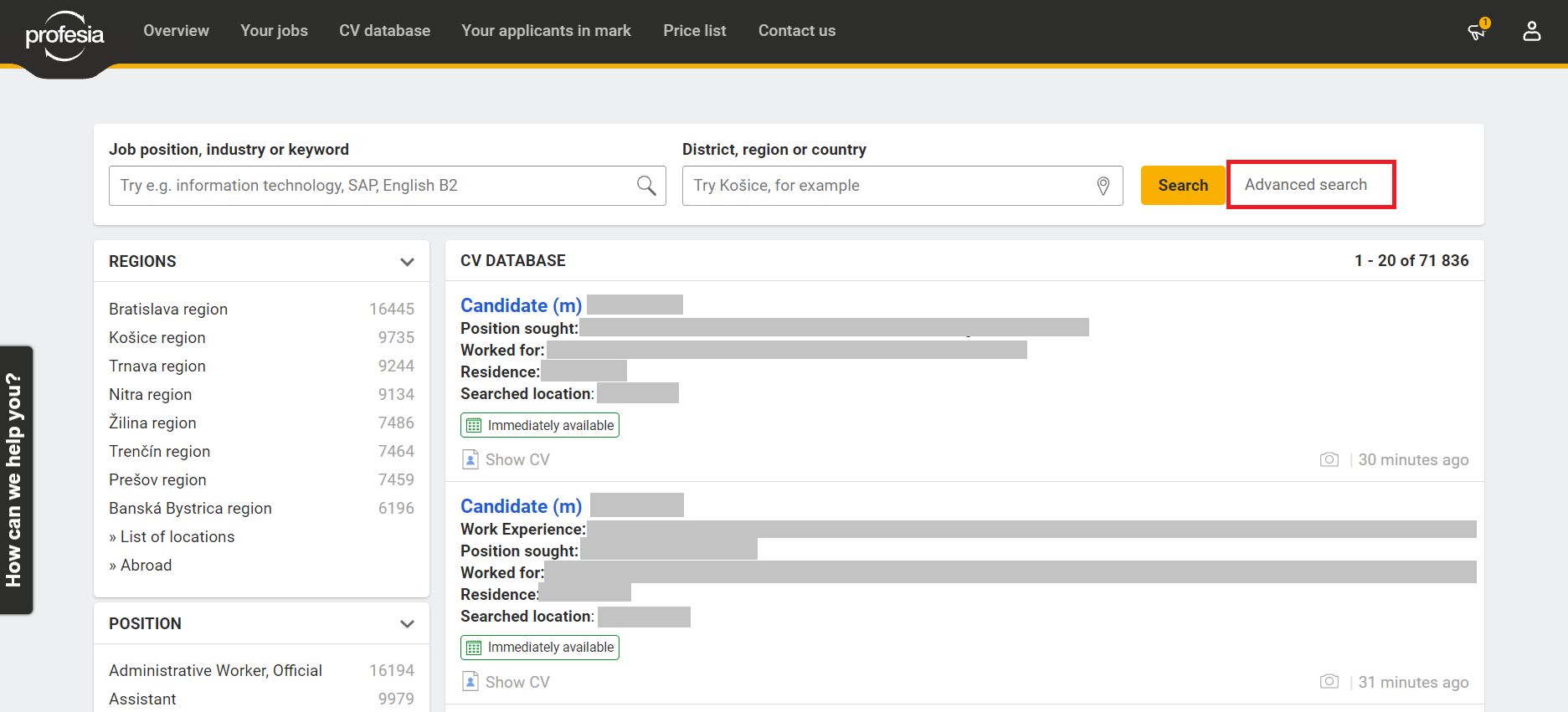Click the CV document icon beside the first candidate's Show CV

(470, 459)
